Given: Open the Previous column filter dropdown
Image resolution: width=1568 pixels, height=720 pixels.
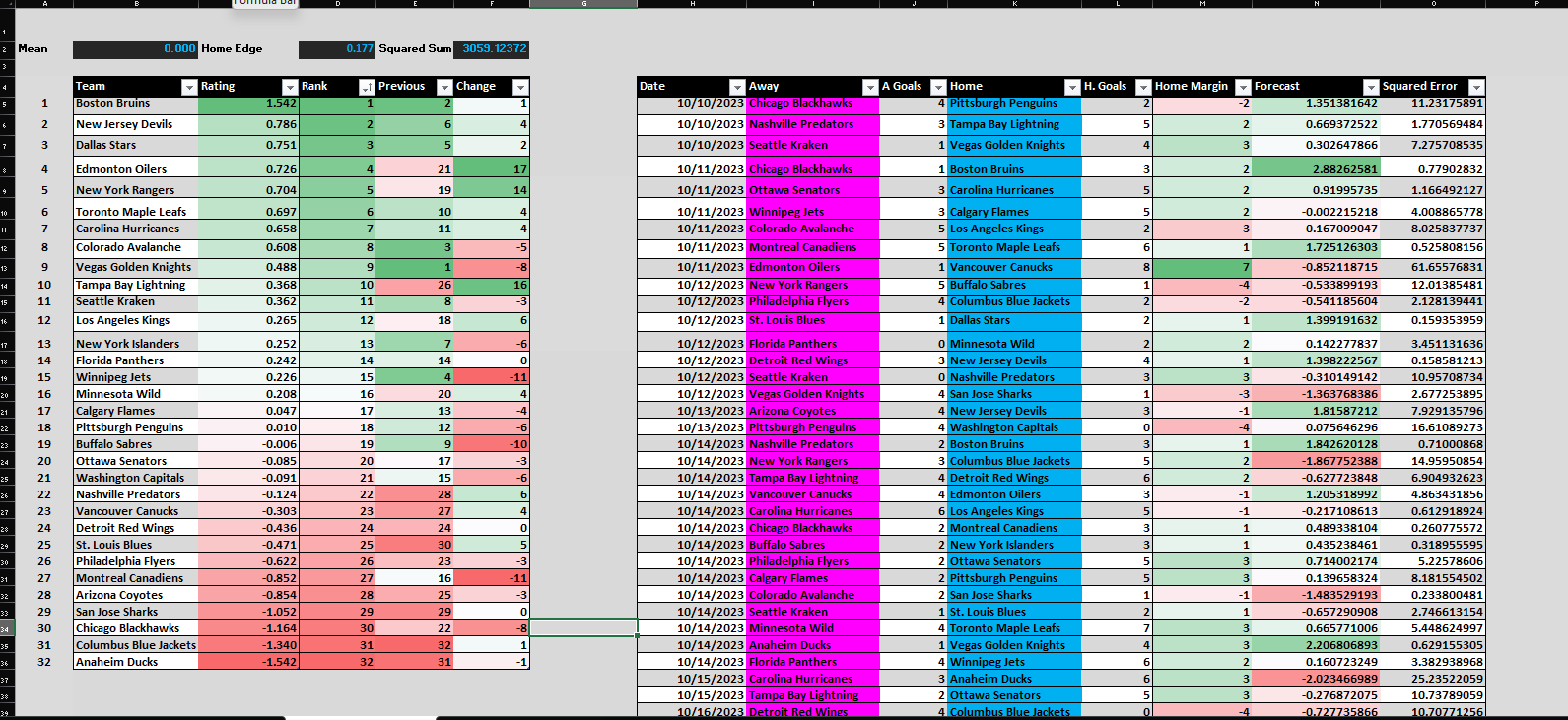Looking at the screenshot, I should (444, 87).
